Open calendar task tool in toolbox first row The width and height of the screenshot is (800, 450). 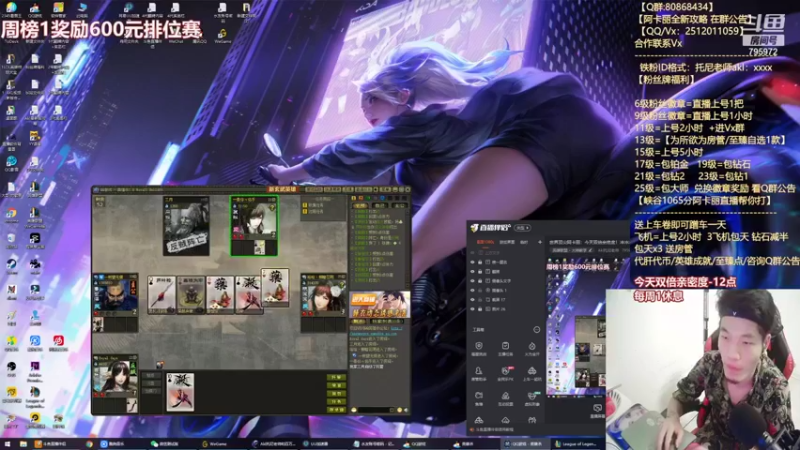pyautogui.click(x=505, y=348)
